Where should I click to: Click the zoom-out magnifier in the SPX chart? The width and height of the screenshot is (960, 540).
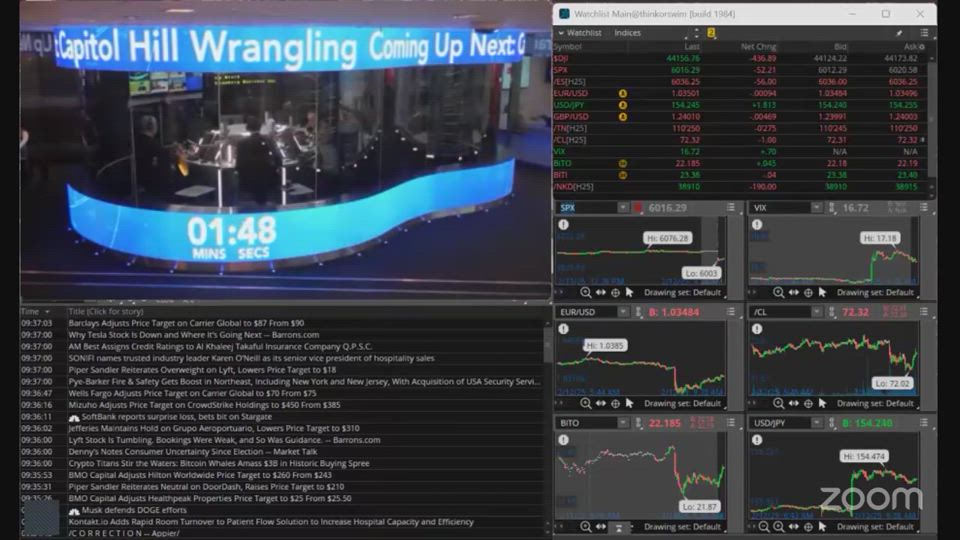tap(586, 293)
